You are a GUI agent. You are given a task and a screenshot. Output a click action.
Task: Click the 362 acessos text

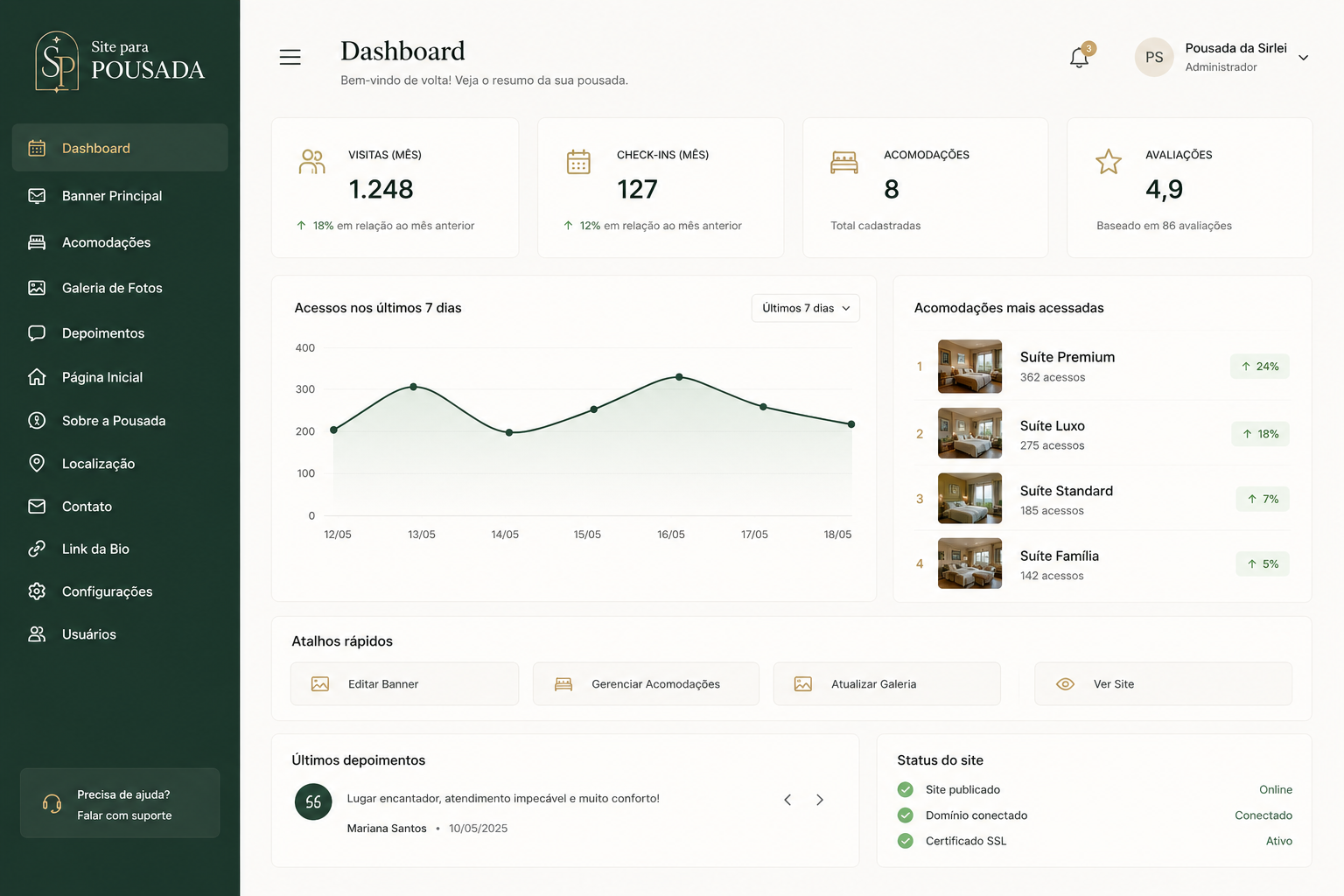[1053, 377]
